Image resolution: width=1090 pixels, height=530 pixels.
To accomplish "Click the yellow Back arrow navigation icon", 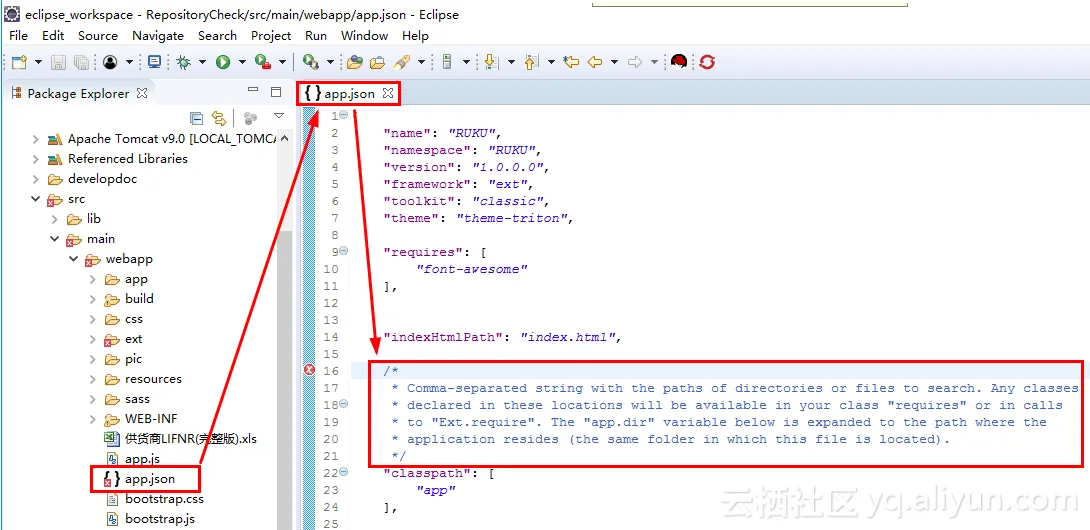I will tap(595, 62).
